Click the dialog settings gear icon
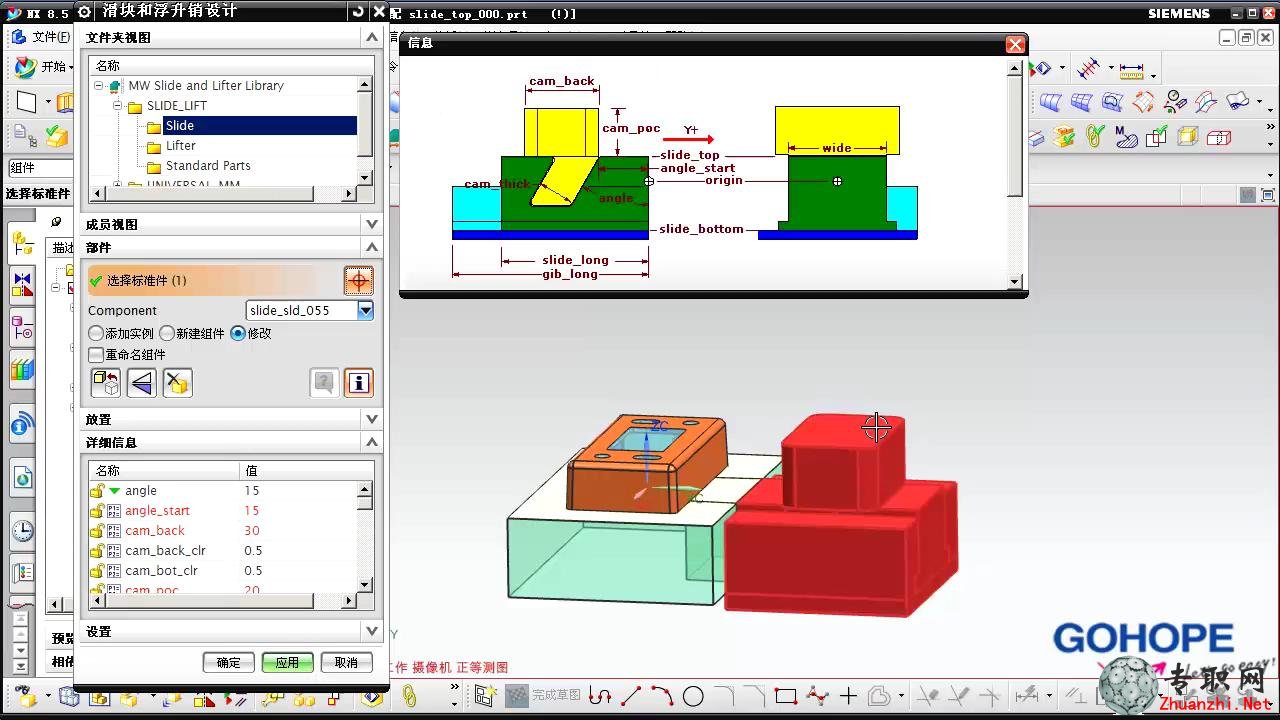This screenshot has width=1280, height=720. point(84,11)
